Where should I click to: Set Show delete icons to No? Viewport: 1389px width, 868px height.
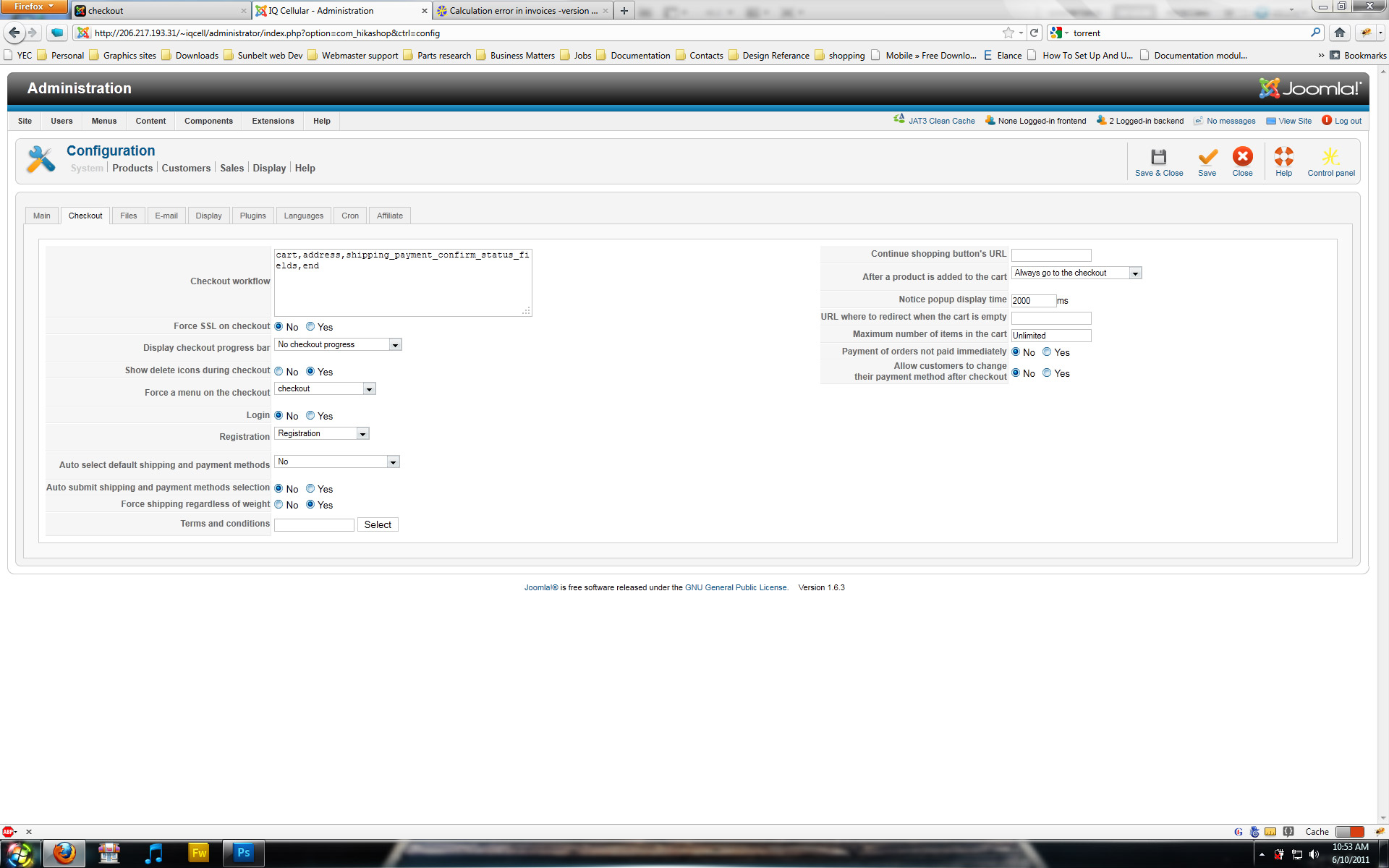(279, 372)
